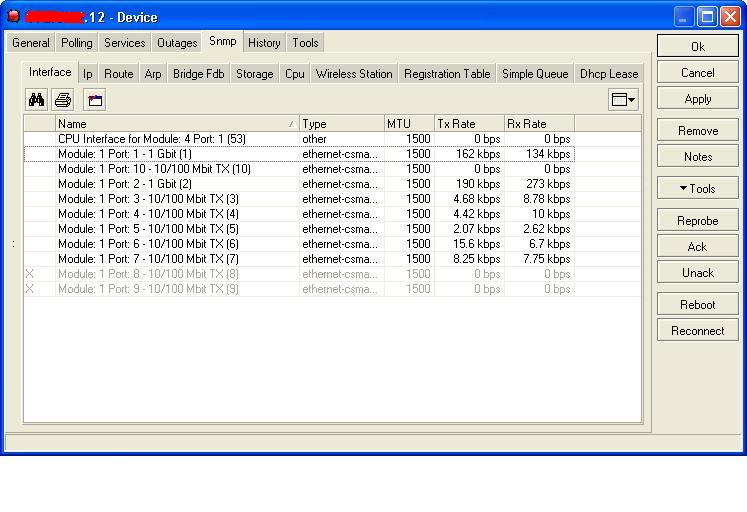
Task: Click the red device icon in title bar
Action: (14, 16)
